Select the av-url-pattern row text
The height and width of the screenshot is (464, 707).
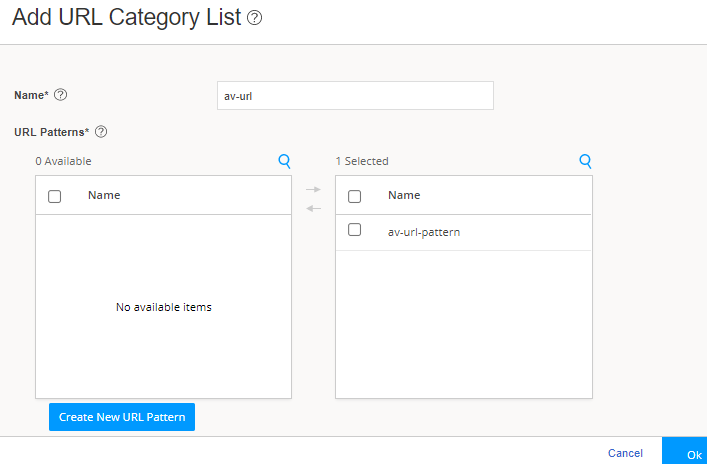pos(424,232)
